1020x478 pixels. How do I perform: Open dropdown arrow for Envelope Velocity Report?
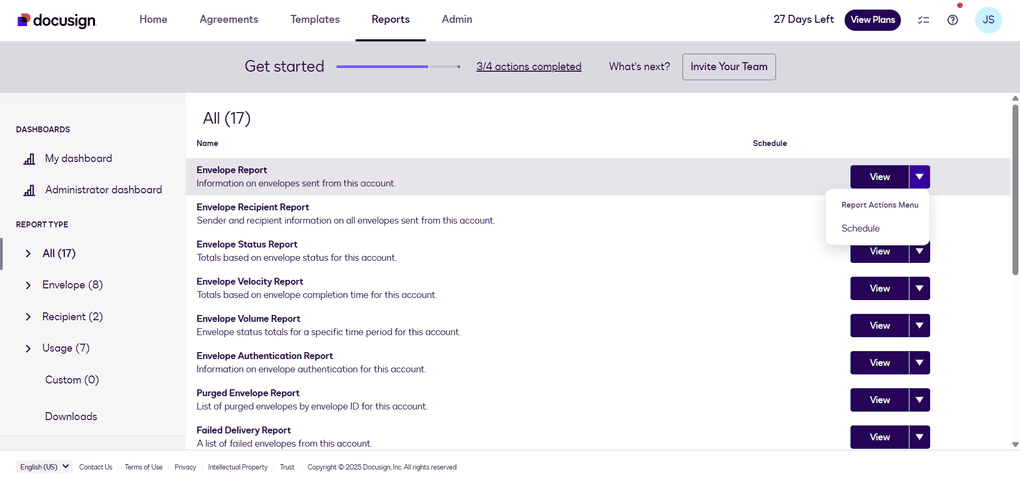[920, 289]
